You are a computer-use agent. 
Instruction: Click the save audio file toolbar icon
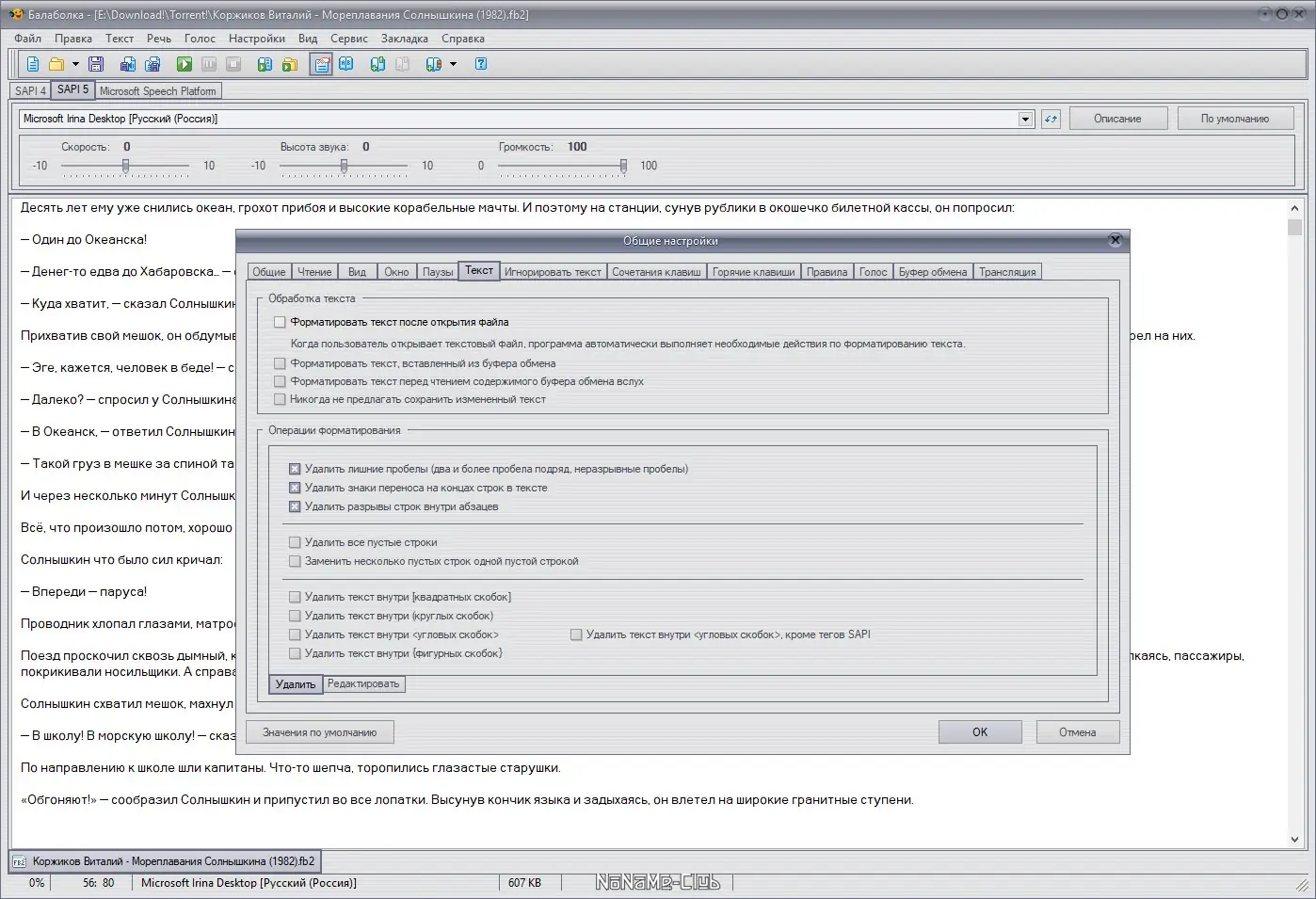click(x=128, y=64)
